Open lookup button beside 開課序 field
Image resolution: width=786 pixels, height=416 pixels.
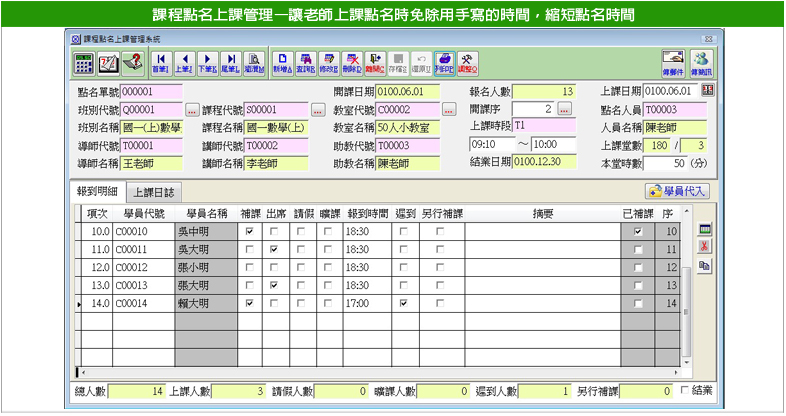click(x=564, y=109)
